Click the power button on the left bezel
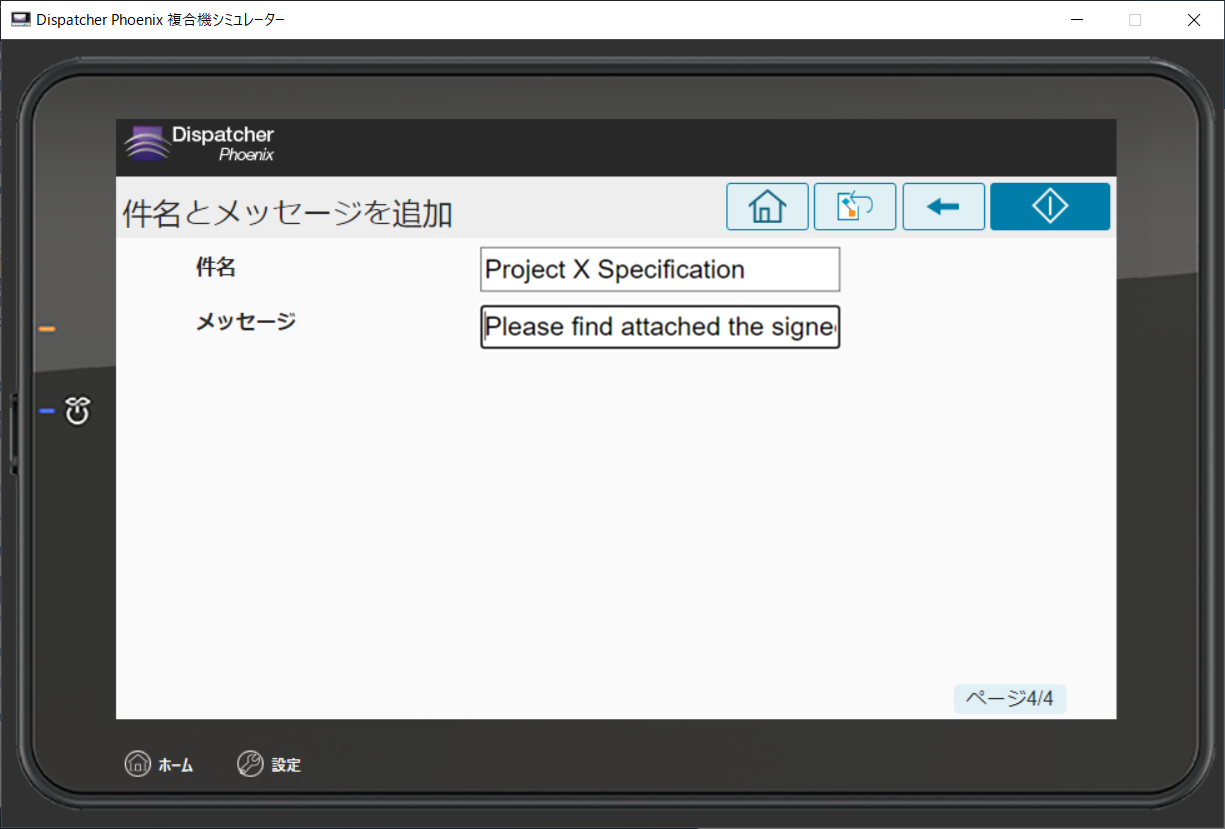 (x=78, y=410)
